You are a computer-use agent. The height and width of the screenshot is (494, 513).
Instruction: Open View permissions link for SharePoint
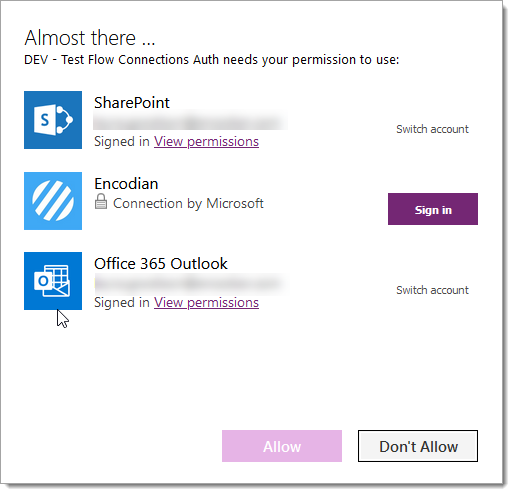207,142
